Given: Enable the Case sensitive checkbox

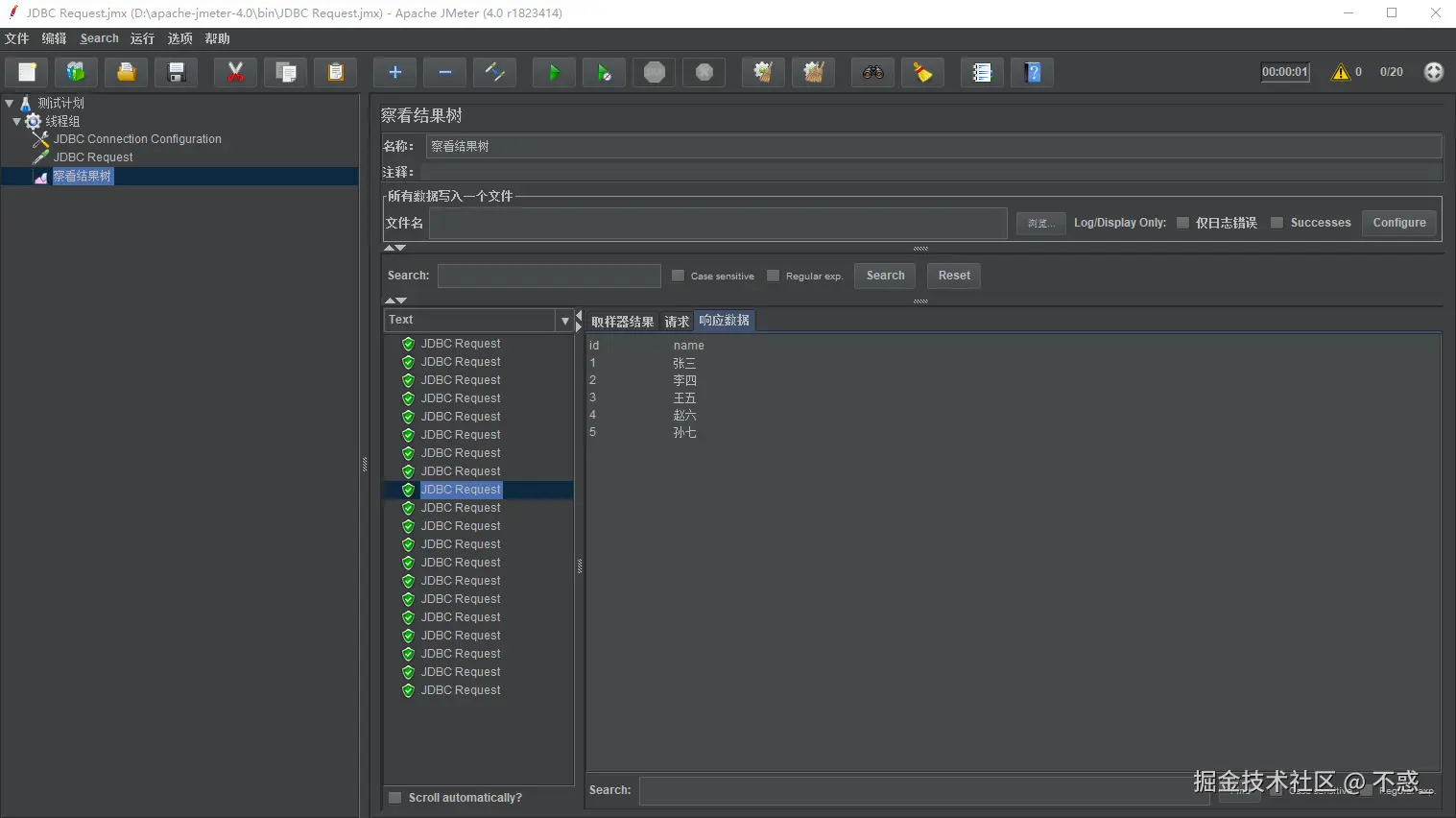Looking at the screenshot, I should click(678, 276).
